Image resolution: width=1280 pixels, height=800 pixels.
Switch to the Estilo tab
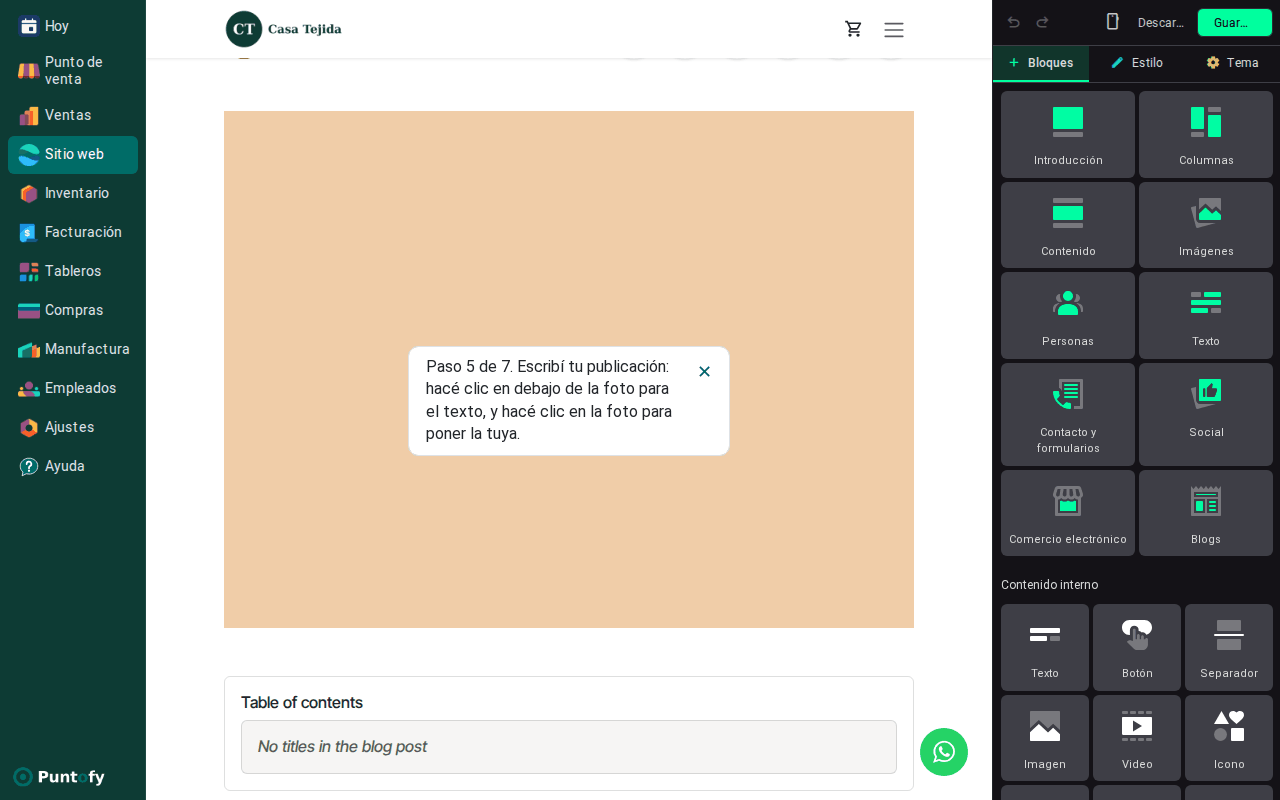(x=1137, y=63)
